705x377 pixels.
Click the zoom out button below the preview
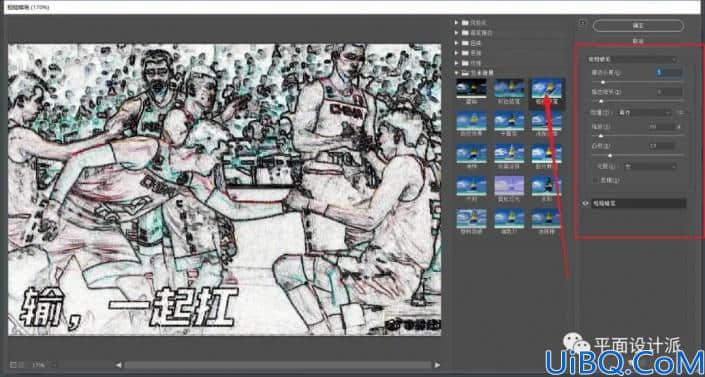[13, 365]
